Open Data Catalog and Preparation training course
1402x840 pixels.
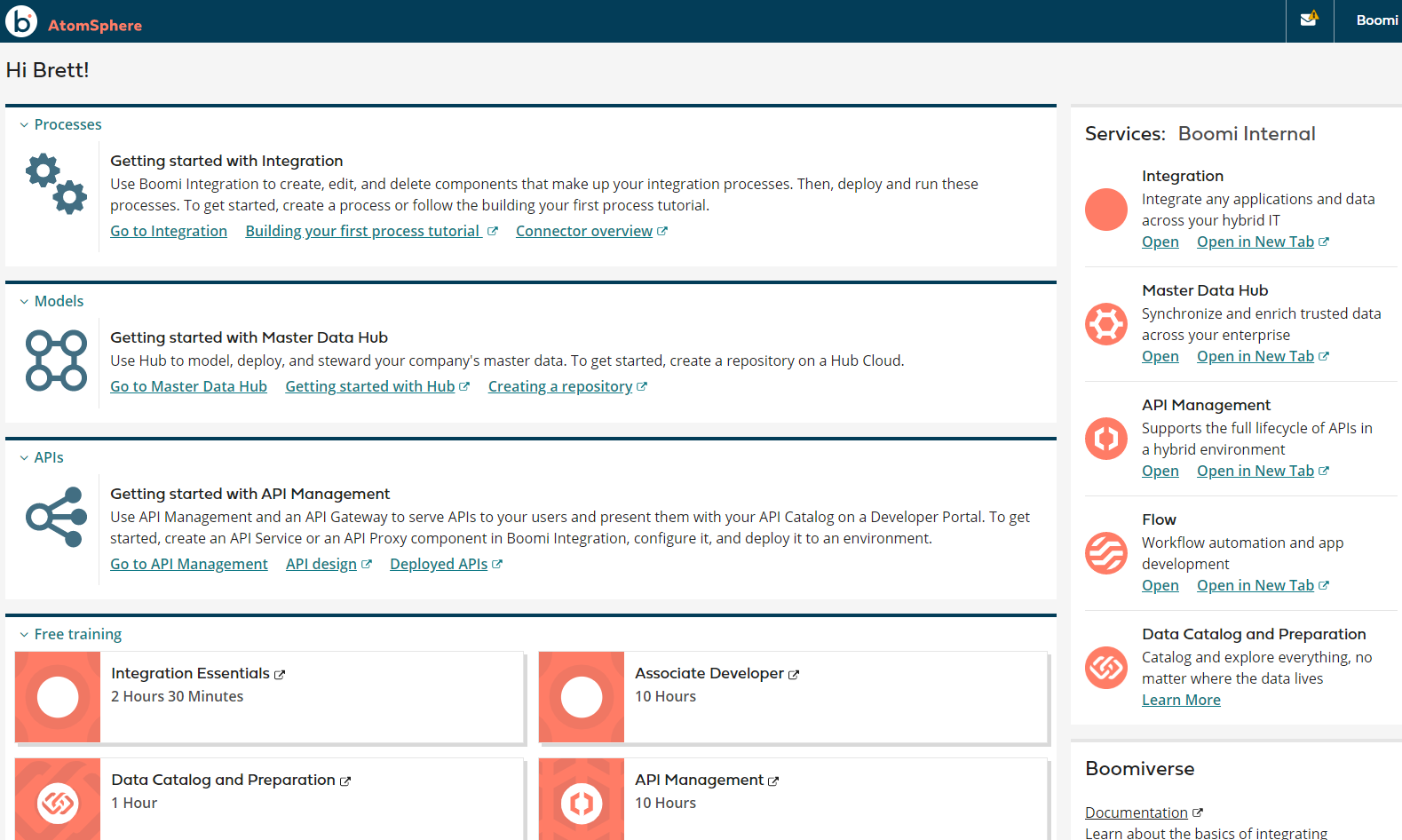[x=223, y=780]
